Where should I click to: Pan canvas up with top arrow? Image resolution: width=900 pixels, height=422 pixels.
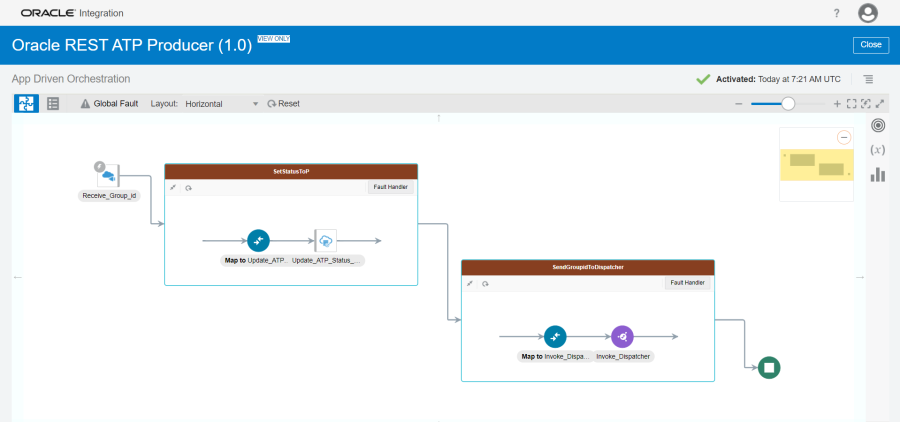pyautogui.click(x=439, y=118)
